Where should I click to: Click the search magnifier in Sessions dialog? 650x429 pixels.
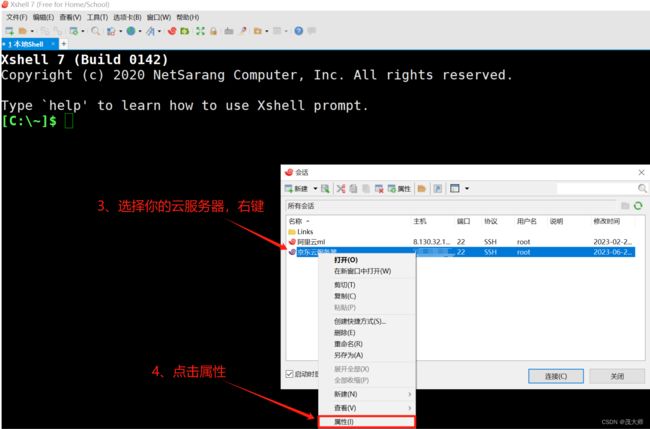click(642, 189)
